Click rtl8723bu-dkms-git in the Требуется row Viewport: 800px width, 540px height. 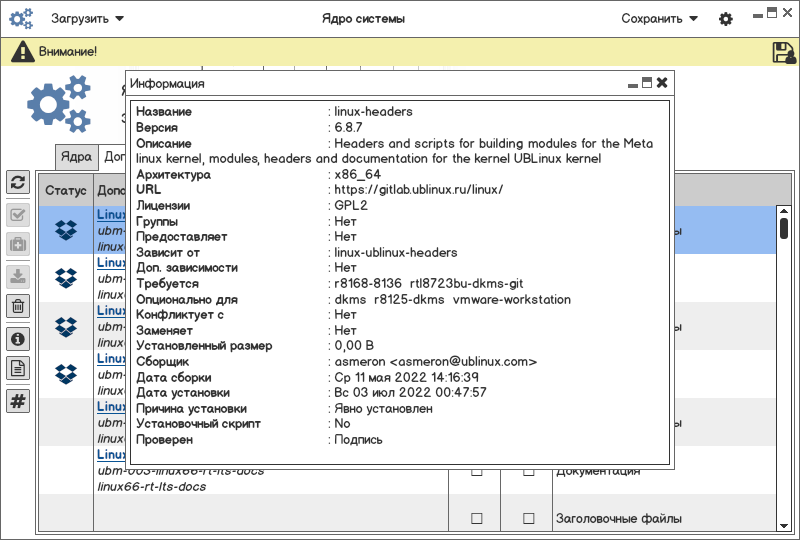[x=466, y=283]
